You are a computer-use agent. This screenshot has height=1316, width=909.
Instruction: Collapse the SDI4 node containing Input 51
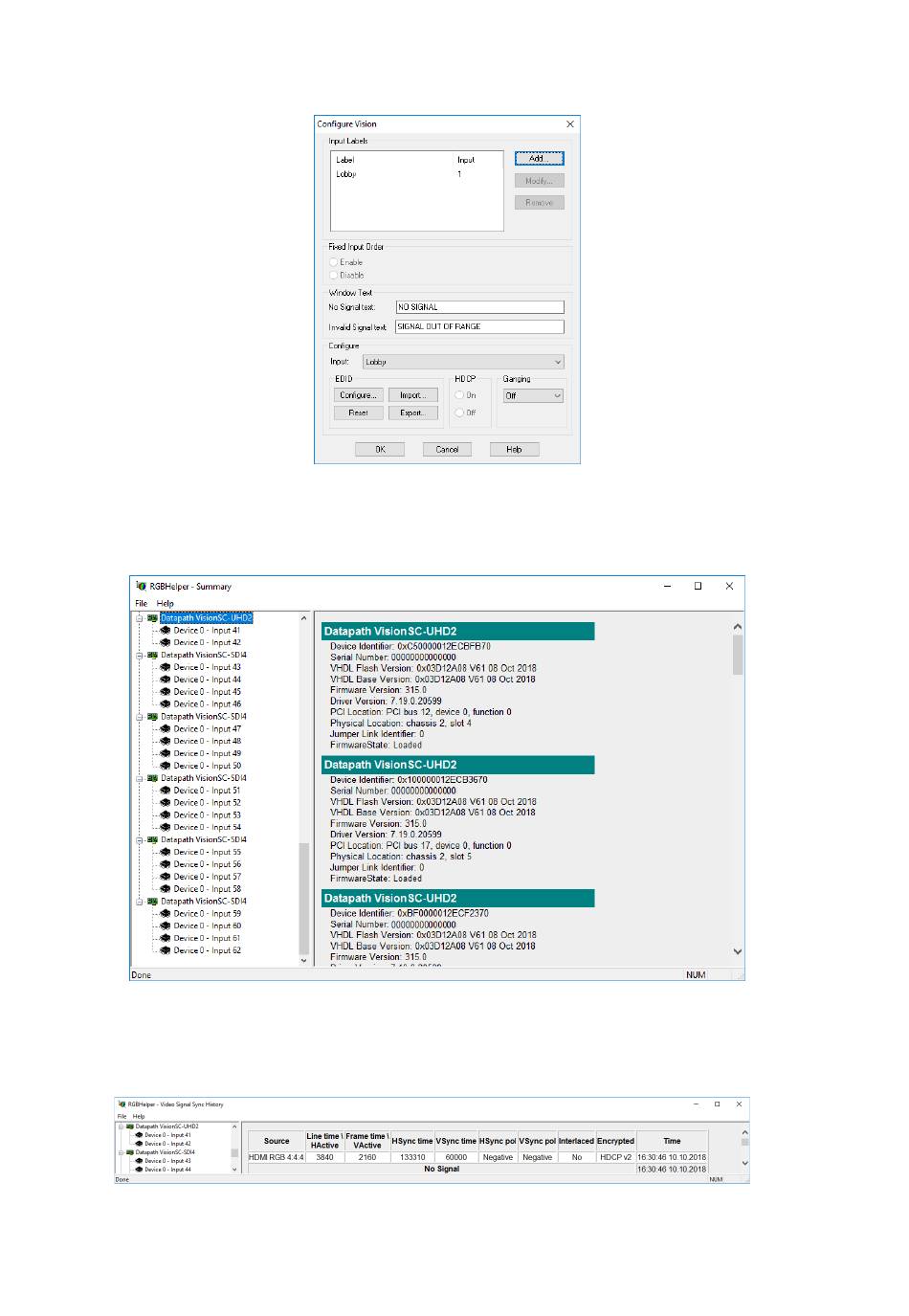coord(140,778)
